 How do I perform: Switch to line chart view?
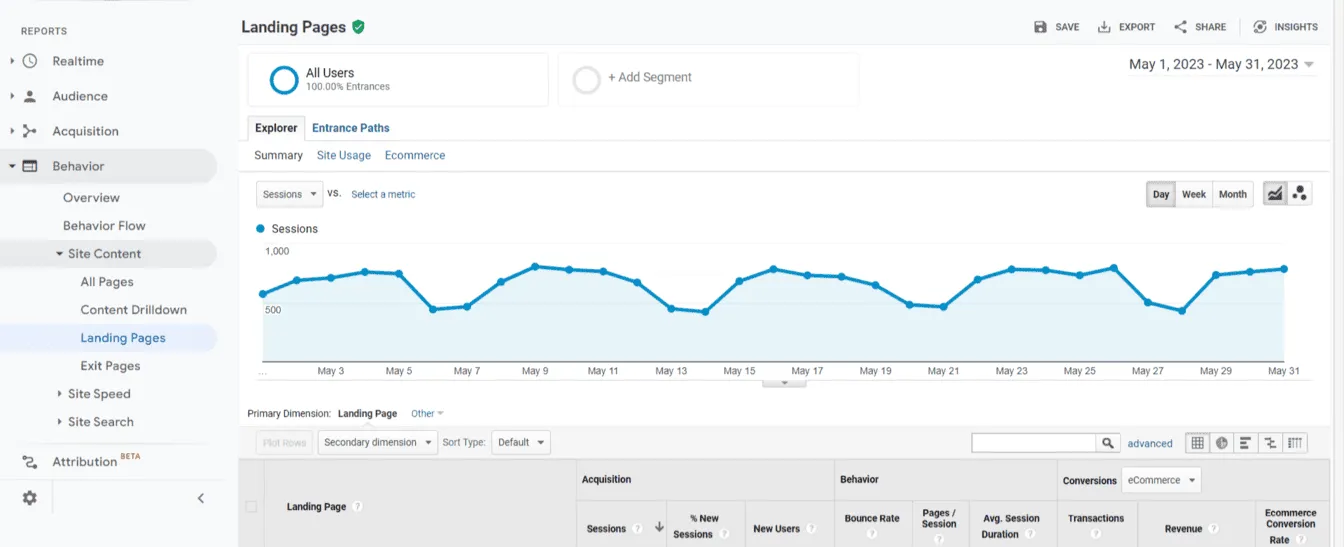tap(1275, 194)
